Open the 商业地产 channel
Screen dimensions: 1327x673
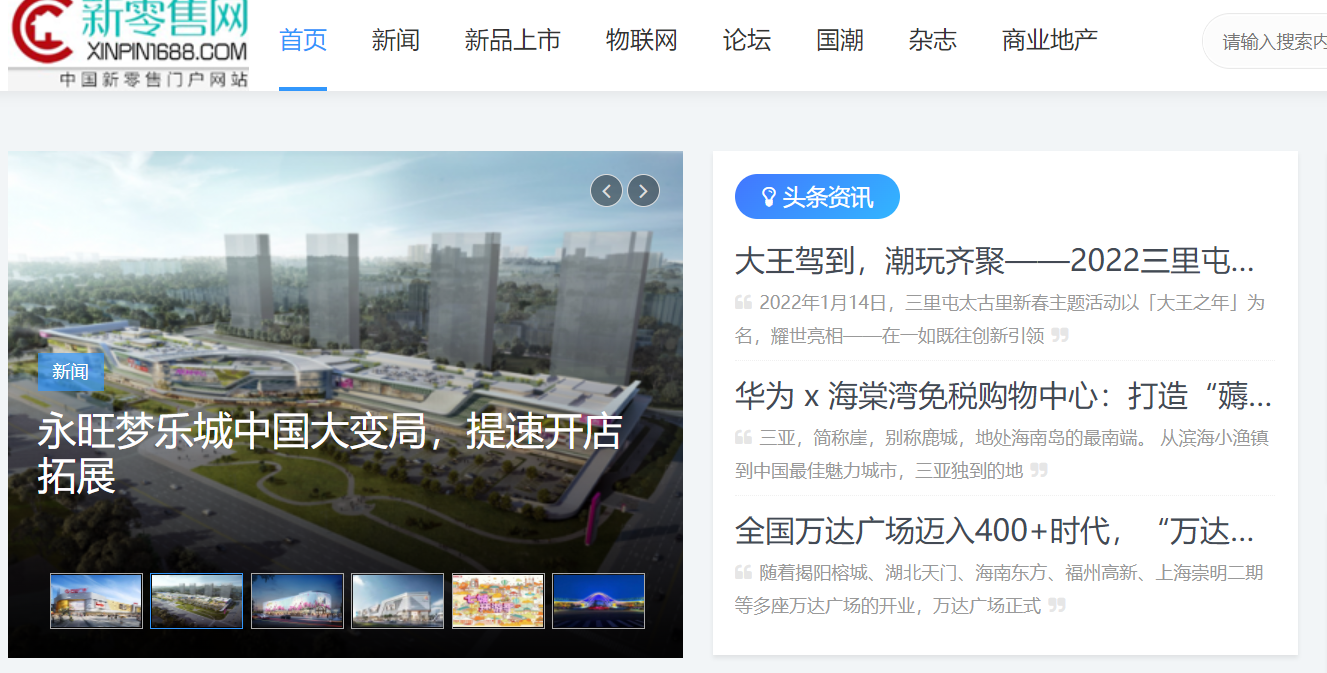(1049, 40)
